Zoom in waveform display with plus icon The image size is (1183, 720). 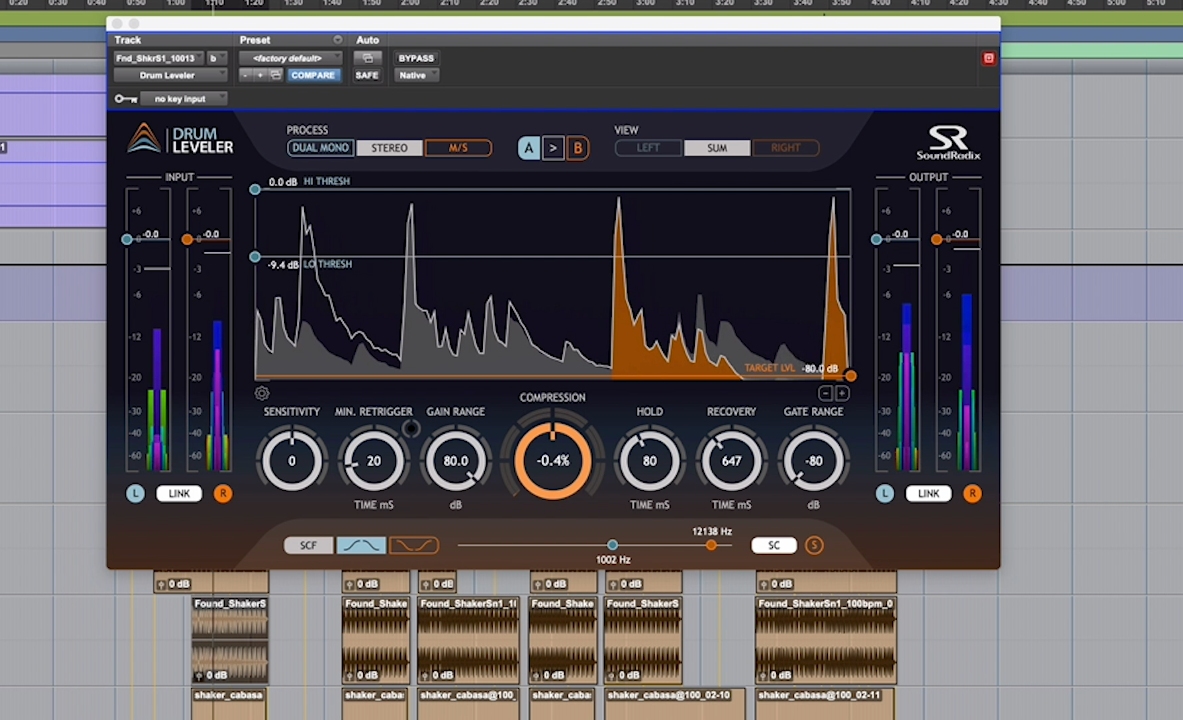tap(842, 393)
